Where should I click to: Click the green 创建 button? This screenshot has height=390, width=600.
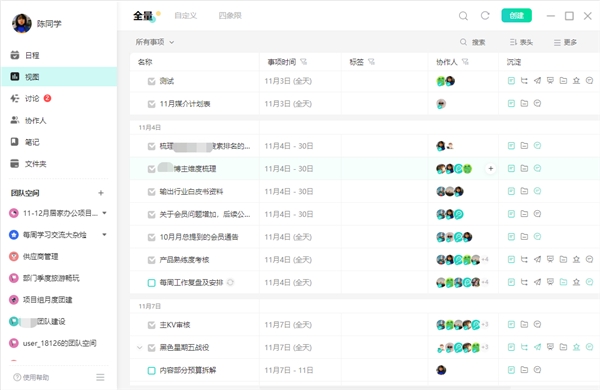tap(517, 15)
